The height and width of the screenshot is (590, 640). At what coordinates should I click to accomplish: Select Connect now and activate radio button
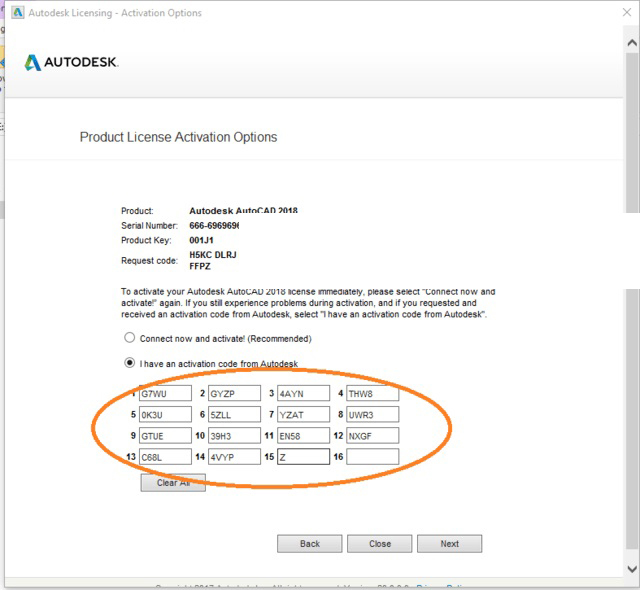[129, 338]
